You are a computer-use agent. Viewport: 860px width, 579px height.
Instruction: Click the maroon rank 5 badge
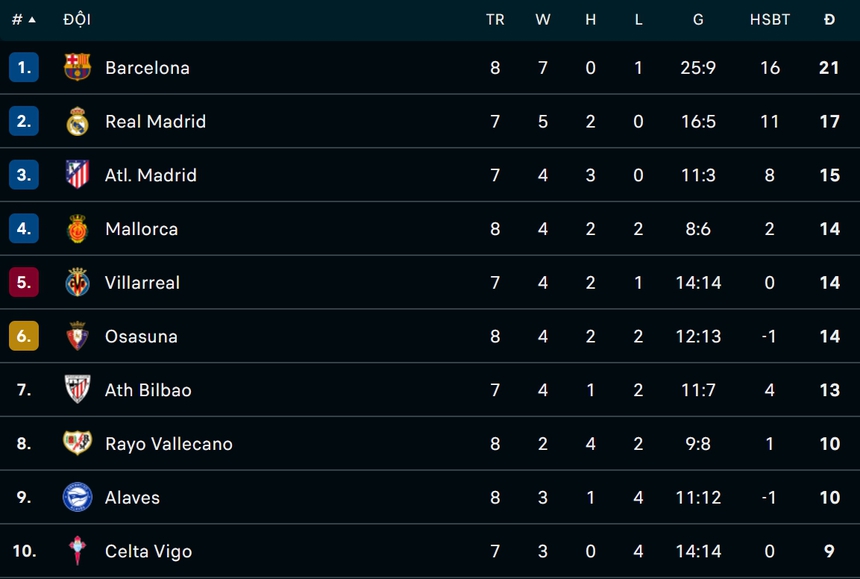(x=24, y=283)
